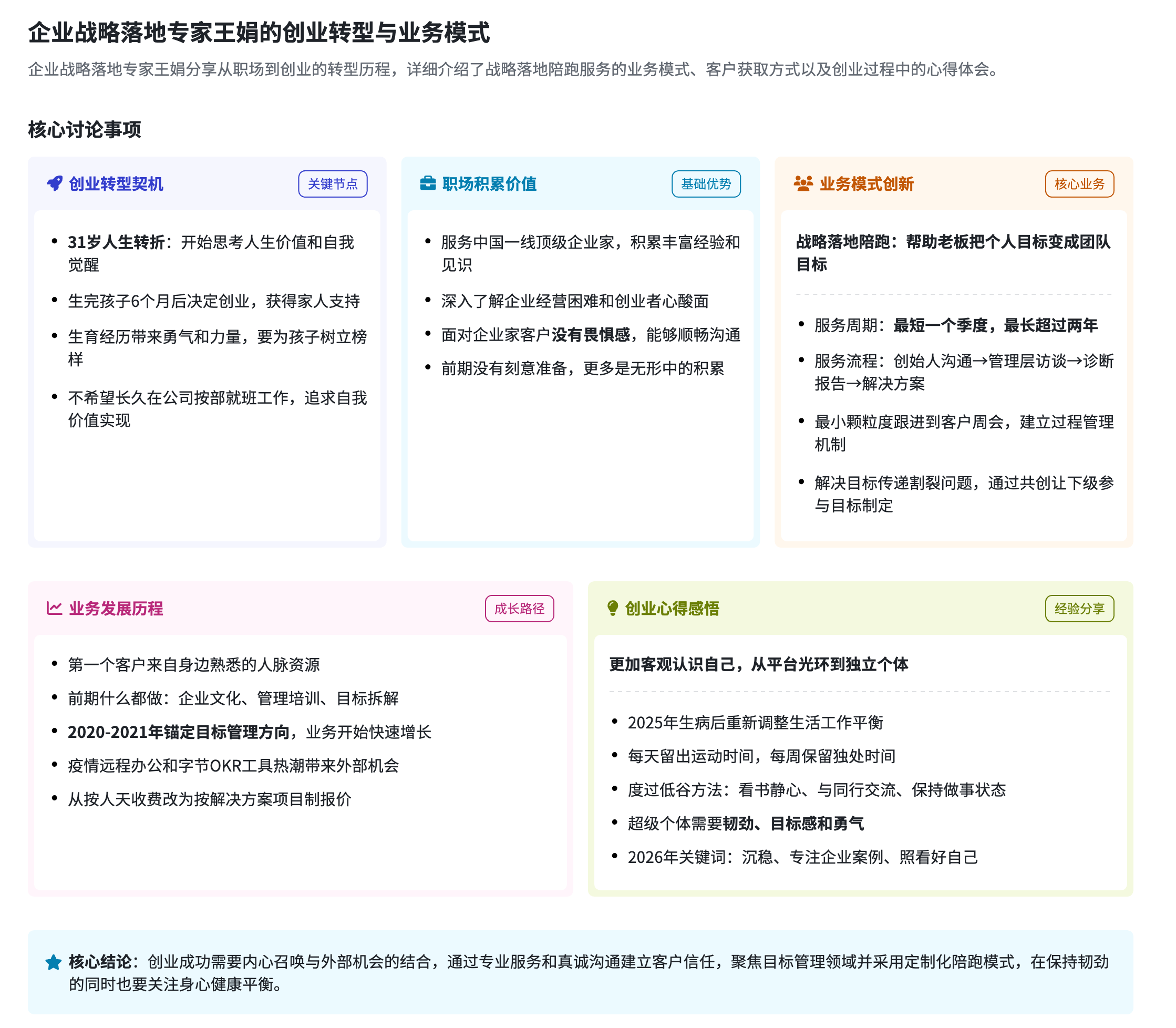1176x1028 pixels.
Task: Click the bold text 2020-2021年锚定目标管理方向
Action: (x=179, y=732)
